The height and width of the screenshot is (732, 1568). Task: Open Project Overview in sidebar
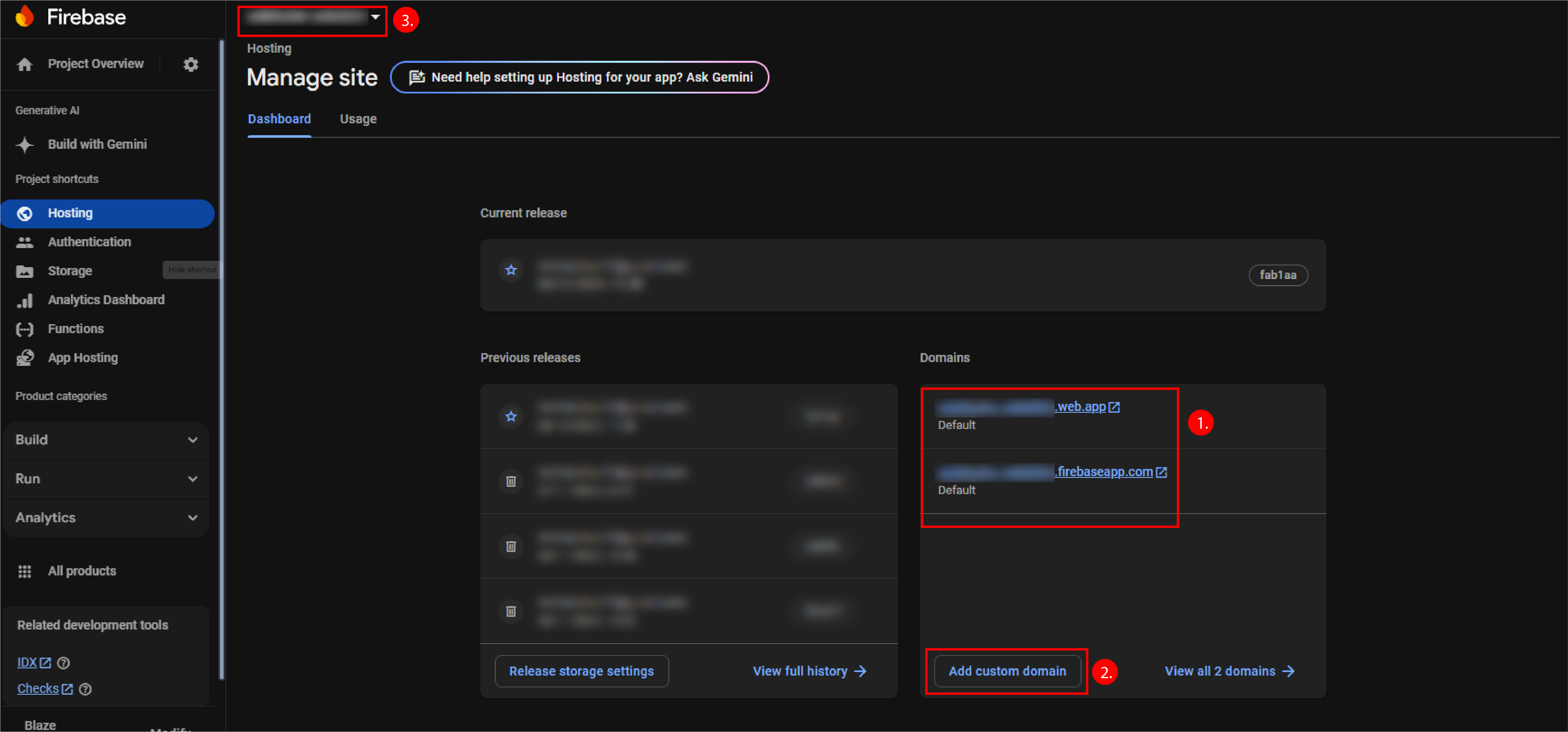tap(95, 64)
